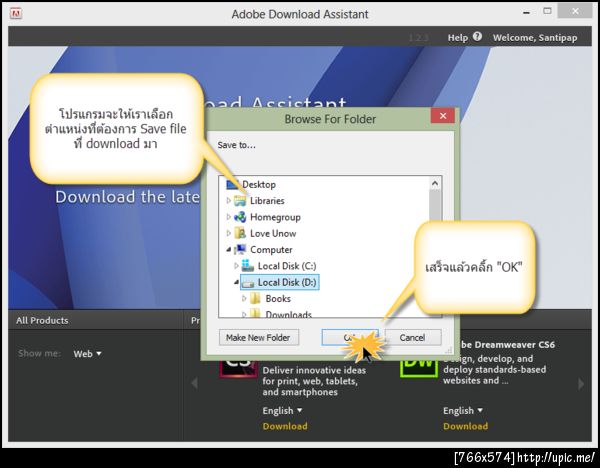Select Downloads folder in tree
The image size is (600, 468).
(x=289, y=314)
